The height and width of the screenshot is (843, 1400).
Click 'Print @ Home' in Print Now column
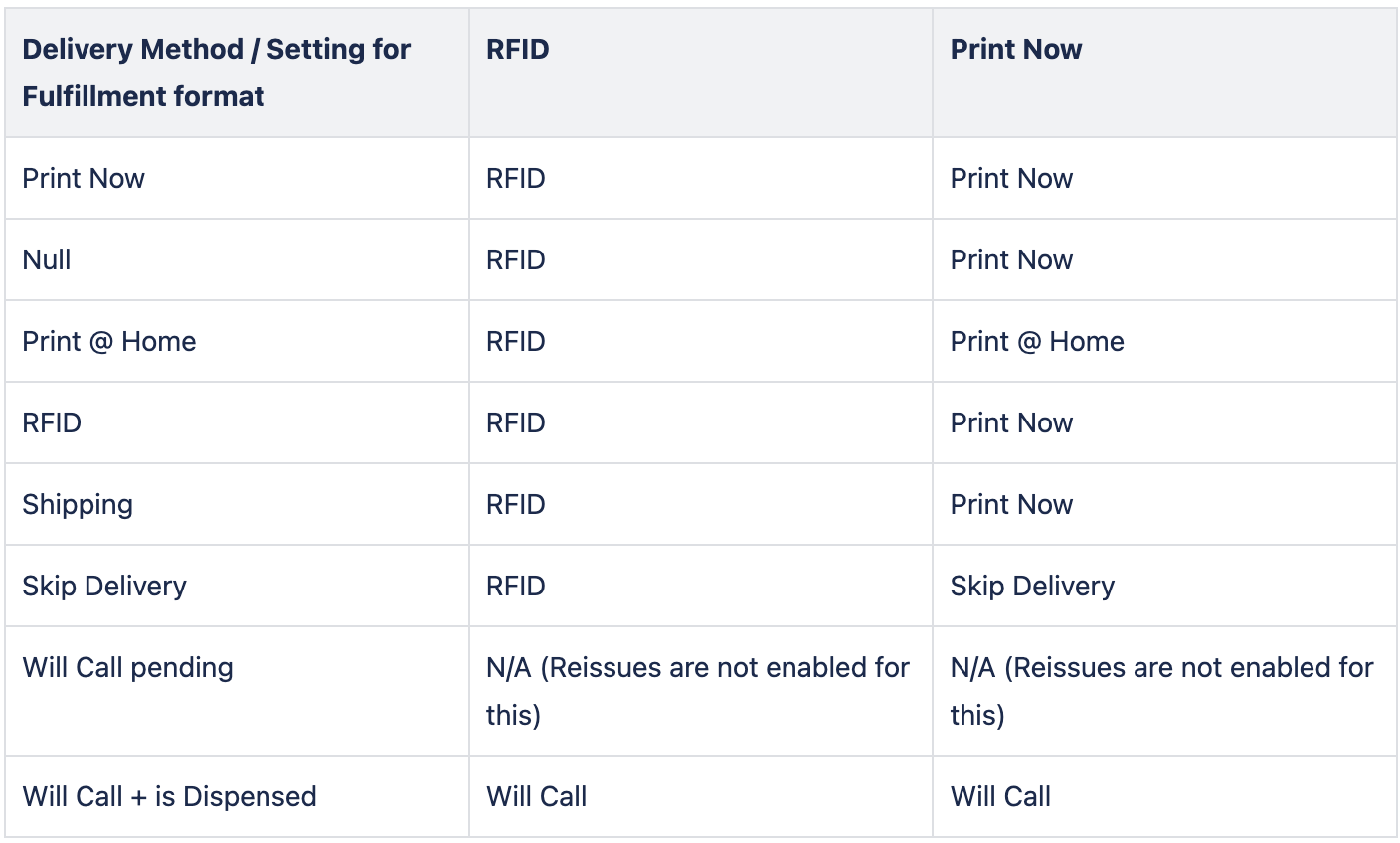[1037, 341]
